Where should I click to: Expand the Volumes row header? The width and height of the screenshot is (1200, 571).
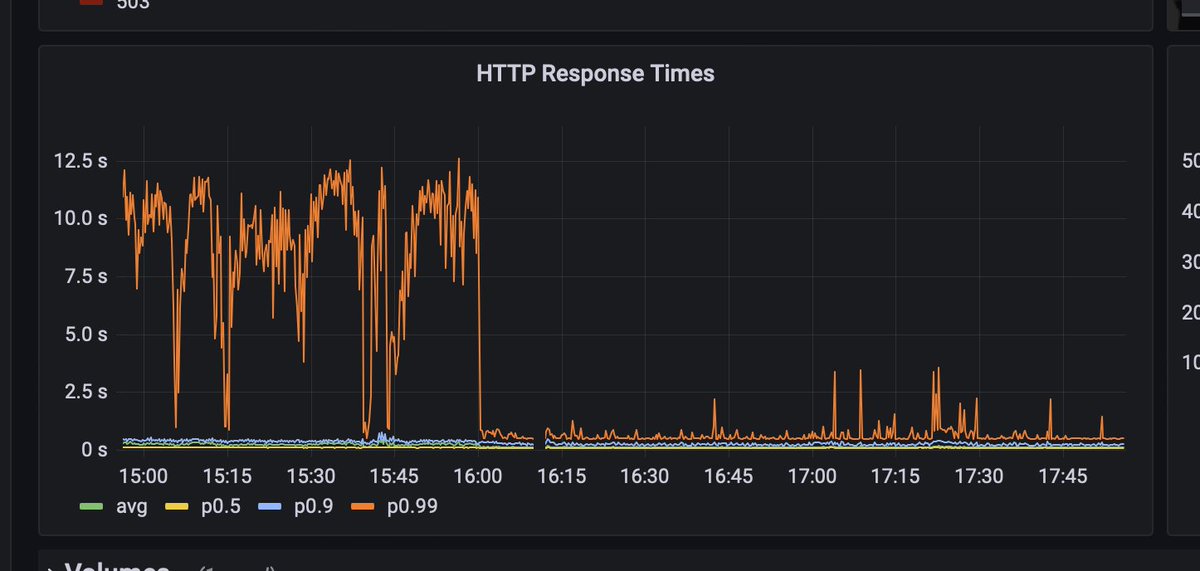click(x=115, y=566)
